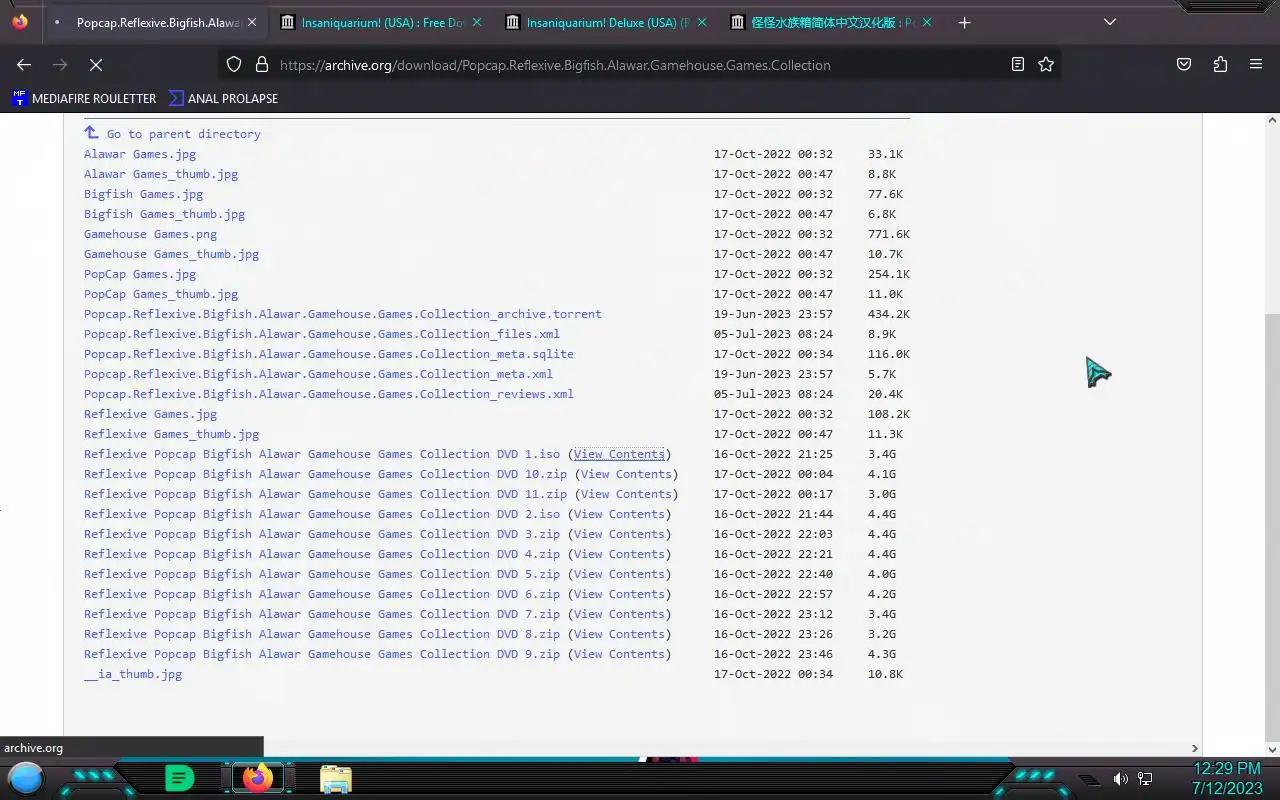The image size is (1280, 800).
Task: Open the Collection_meta.sqlite link
Action: (x=329, y=354)
